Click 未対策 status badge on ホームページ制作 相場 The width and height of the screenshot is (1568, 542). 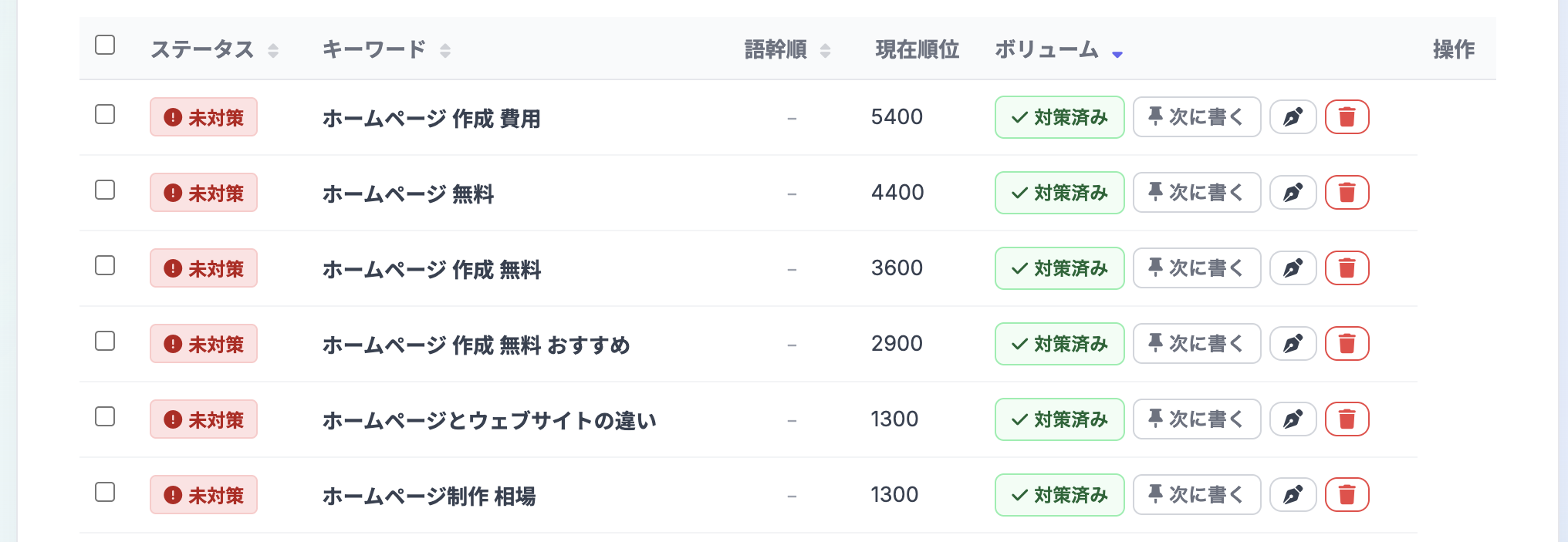(x=204, y=495)
